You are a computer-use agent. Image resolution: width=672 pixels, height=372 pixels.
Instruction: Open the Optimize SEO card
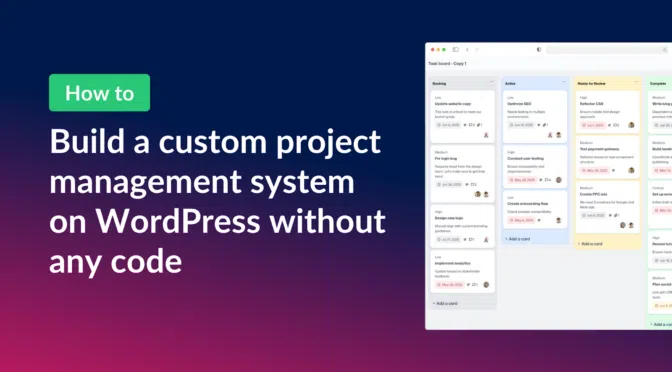point(535,116)
